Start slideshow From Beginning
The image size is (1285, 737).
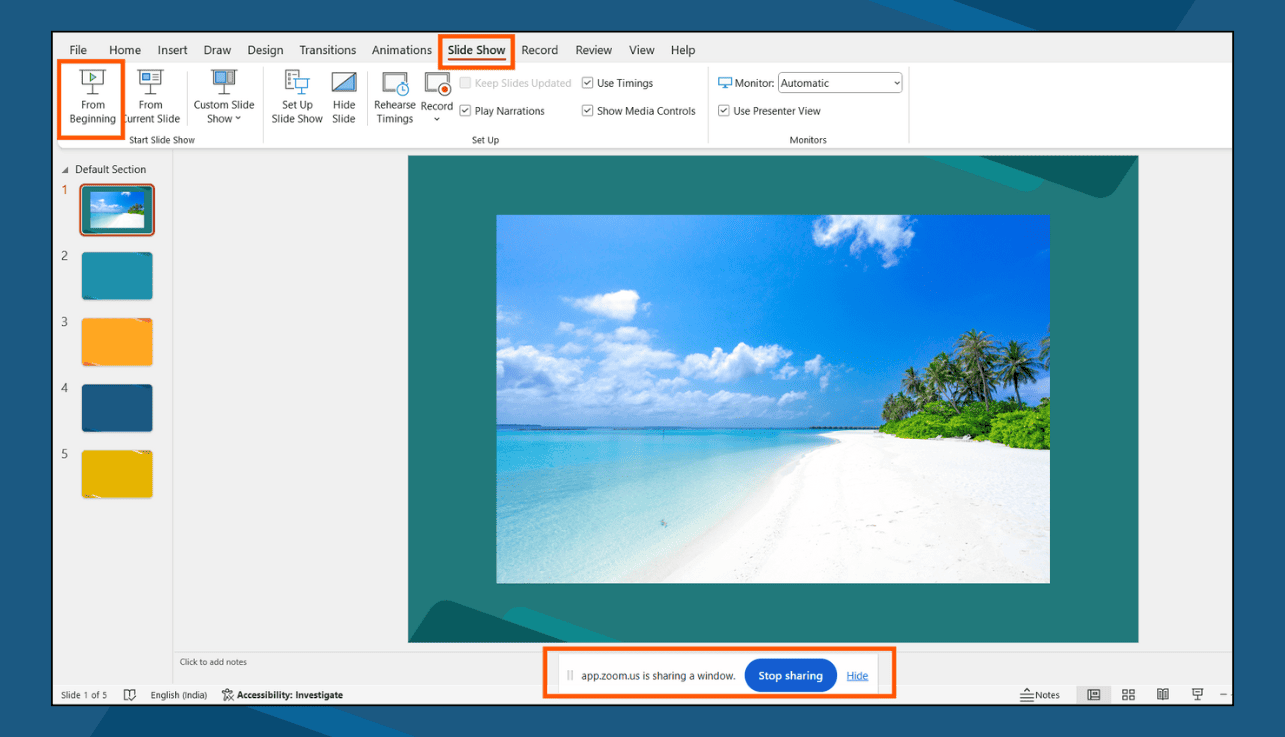point(91,98)
